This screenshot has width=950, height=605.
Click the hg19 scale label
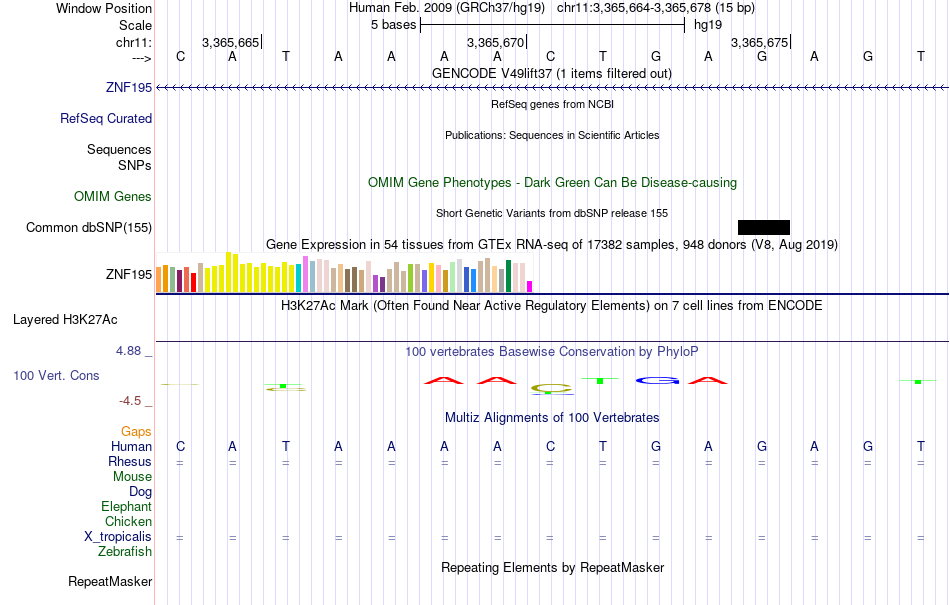coord(708,25)
